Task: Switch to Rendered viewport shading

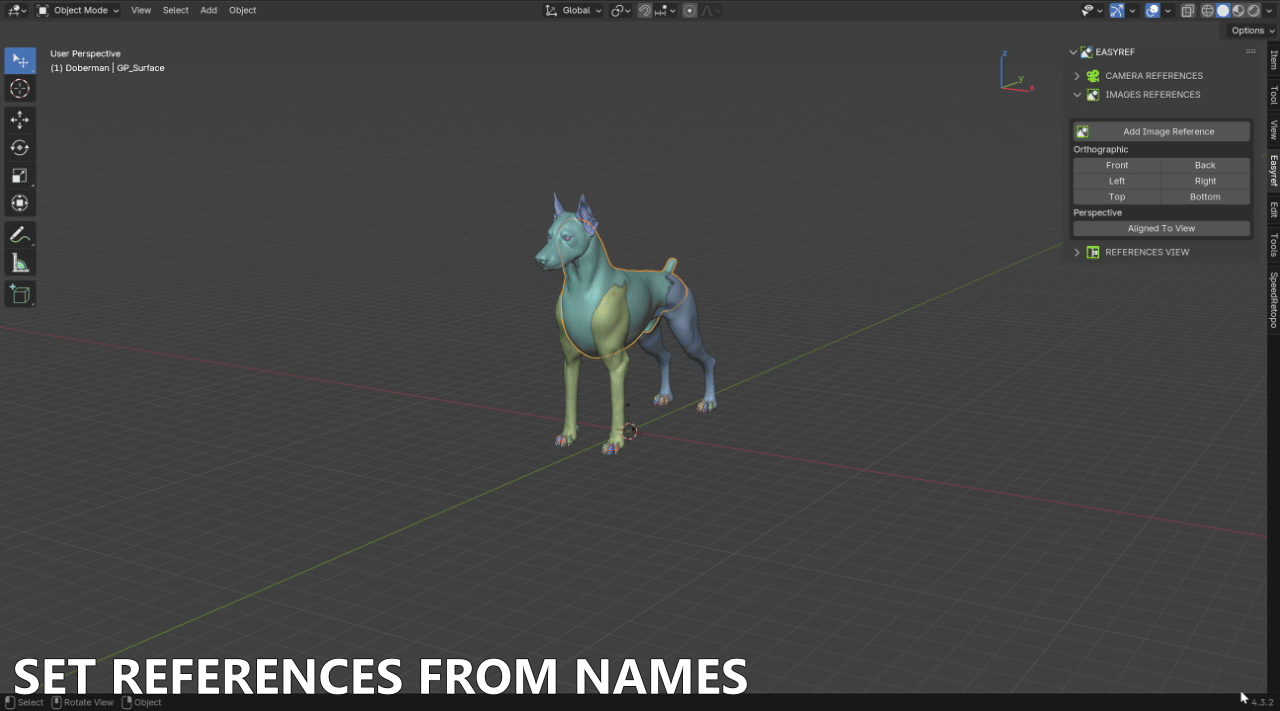Action: (x=1252, y=10)
